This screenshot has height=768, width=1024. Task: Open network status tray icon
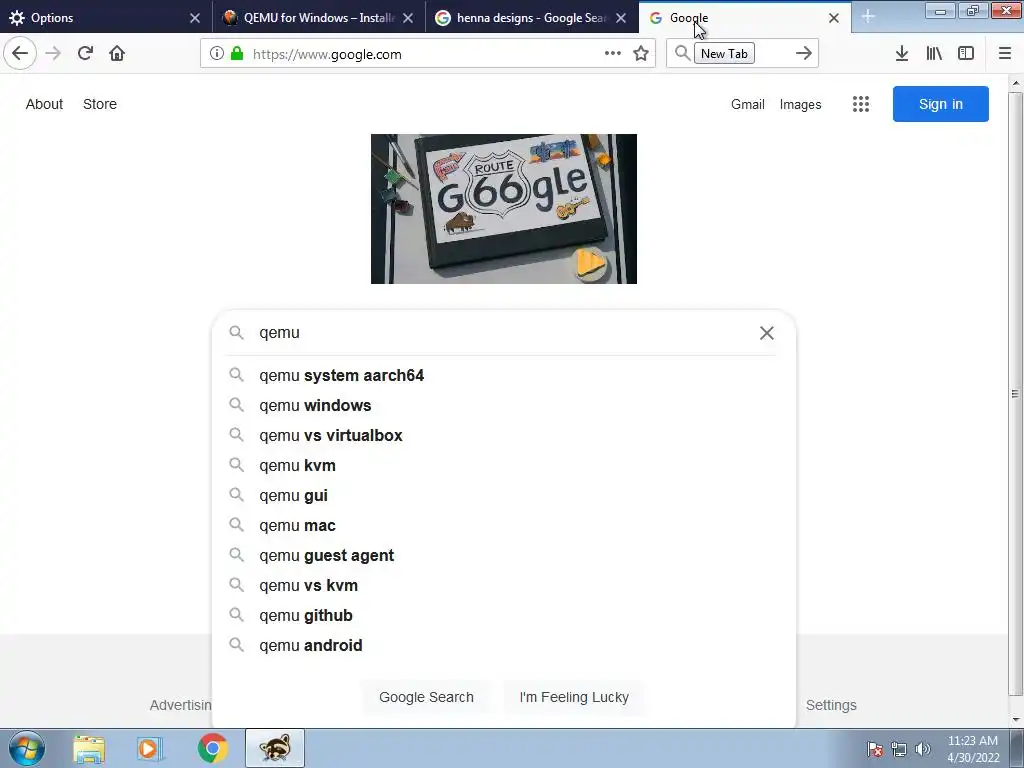[899, 749]
